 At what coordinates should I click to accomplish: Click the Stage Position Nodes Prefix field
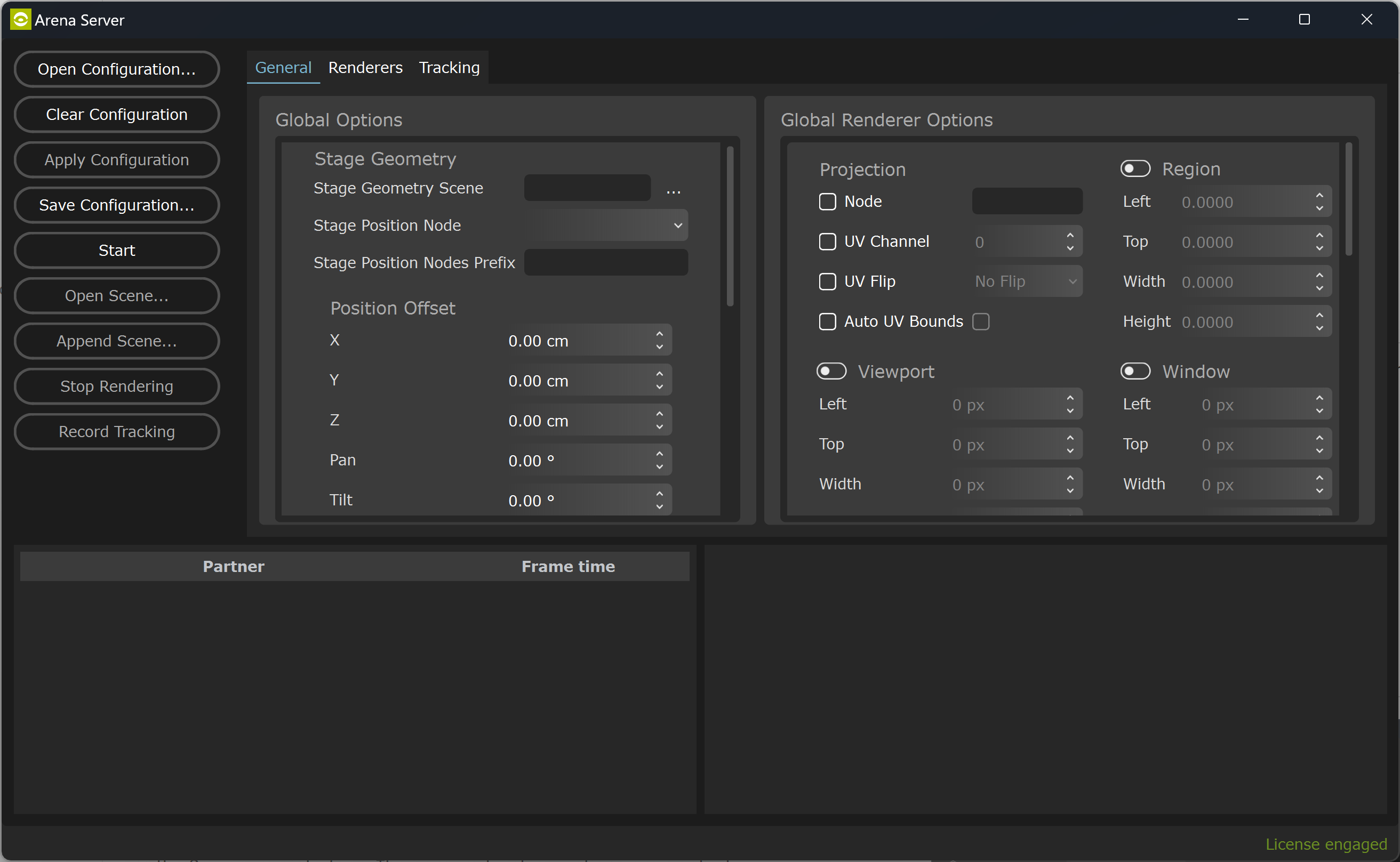[x=606, y=262]
